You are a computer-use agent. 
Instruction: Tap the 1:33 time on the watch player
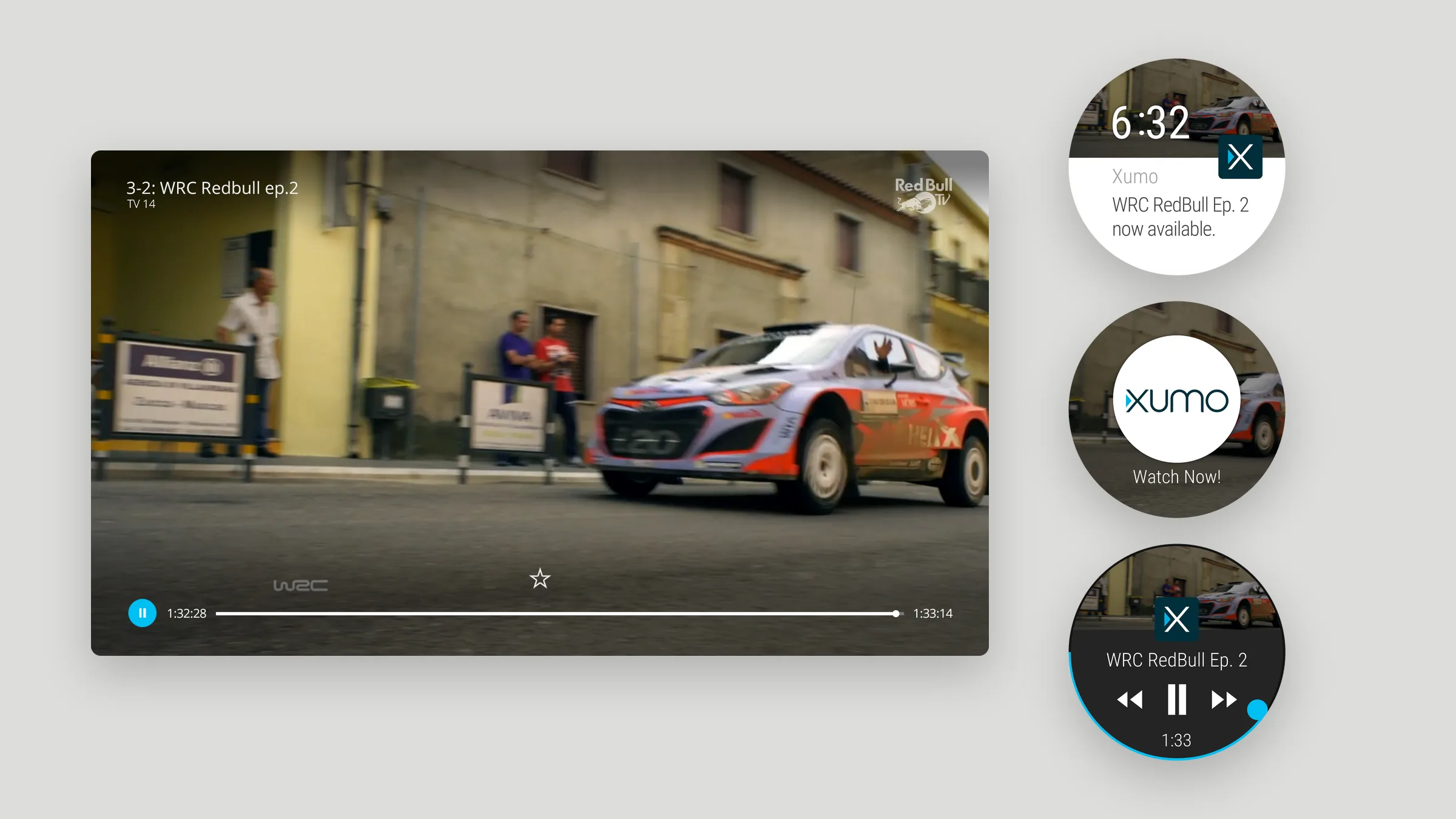click(x=1176, y=740)
